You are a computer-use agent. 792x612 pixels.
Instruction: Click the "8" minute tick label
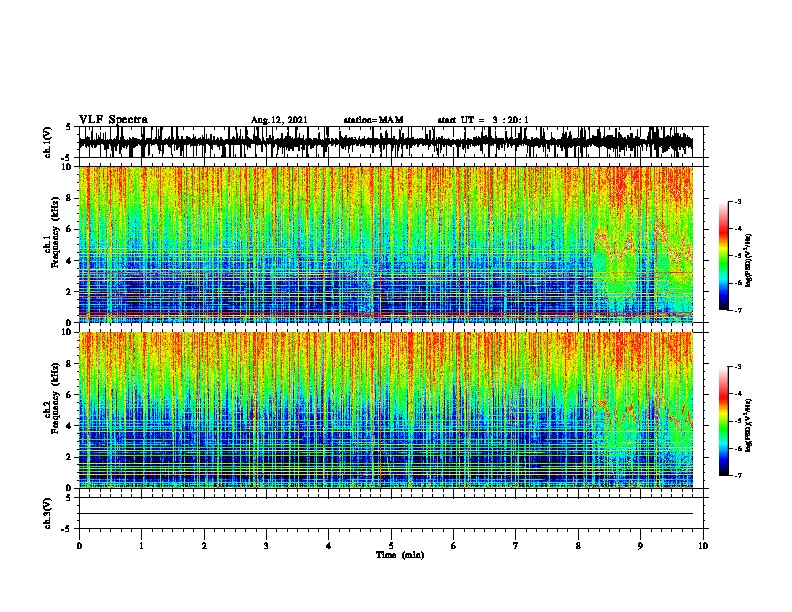[x=578, y=546]
